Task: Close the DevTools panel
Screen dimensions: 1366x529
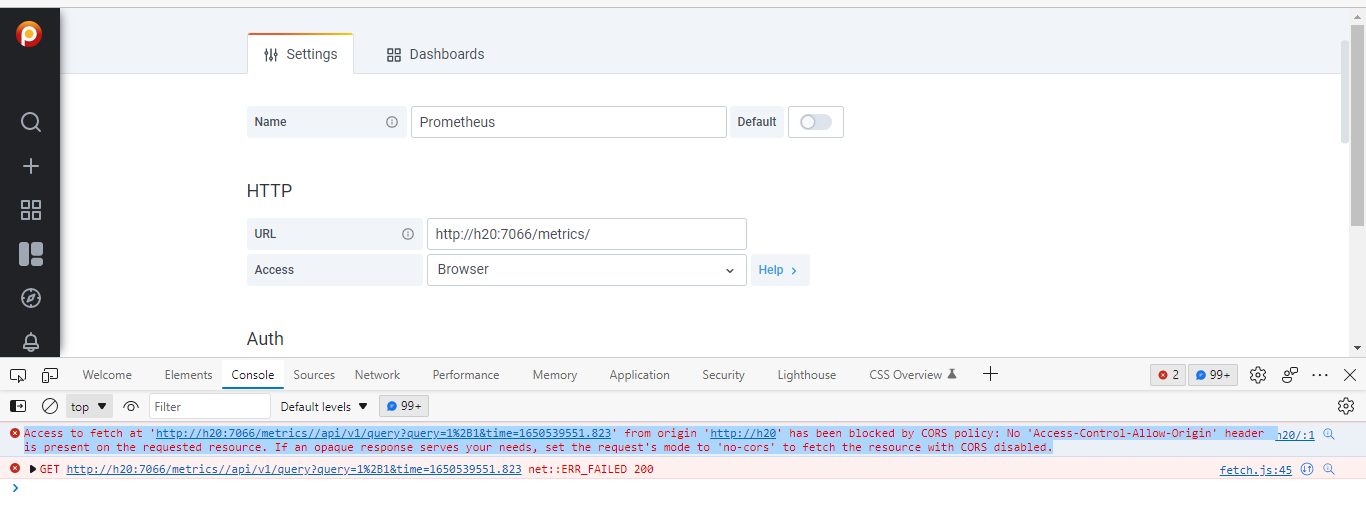Action: pos(1350,375)
